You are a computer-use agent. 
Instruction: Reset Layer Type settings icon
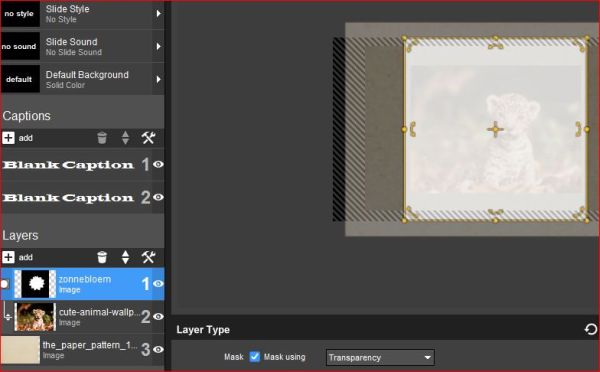[x=590, y=329]
